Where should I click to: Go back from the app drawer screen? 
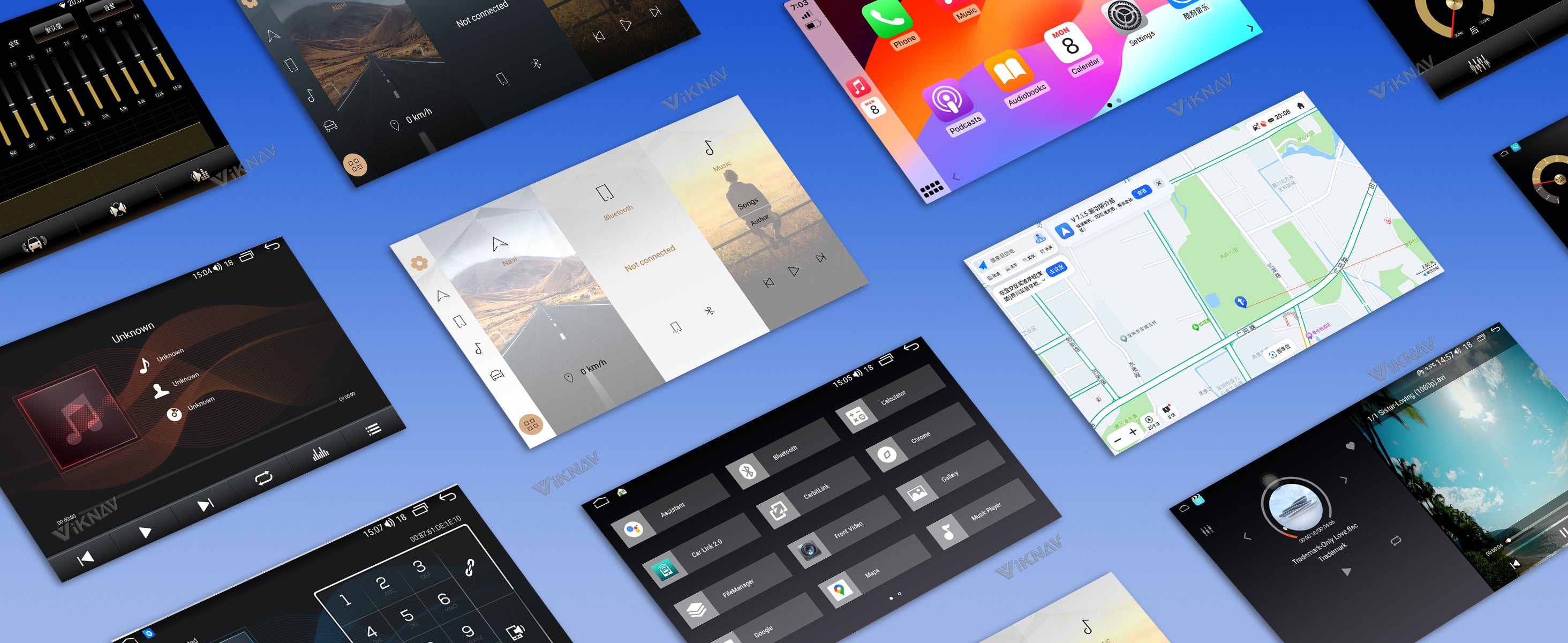(x=911, y=347)
